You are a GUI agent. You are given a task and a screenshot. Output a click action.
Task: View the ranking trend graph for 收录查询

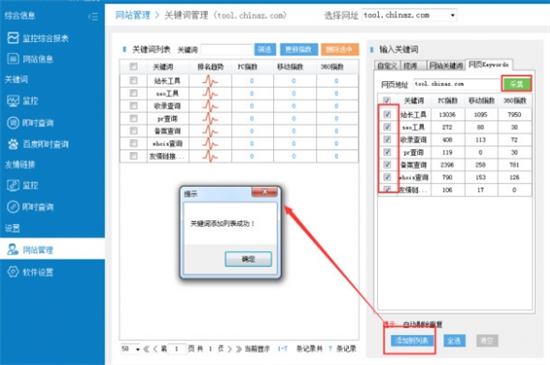[x=210, y=106]
